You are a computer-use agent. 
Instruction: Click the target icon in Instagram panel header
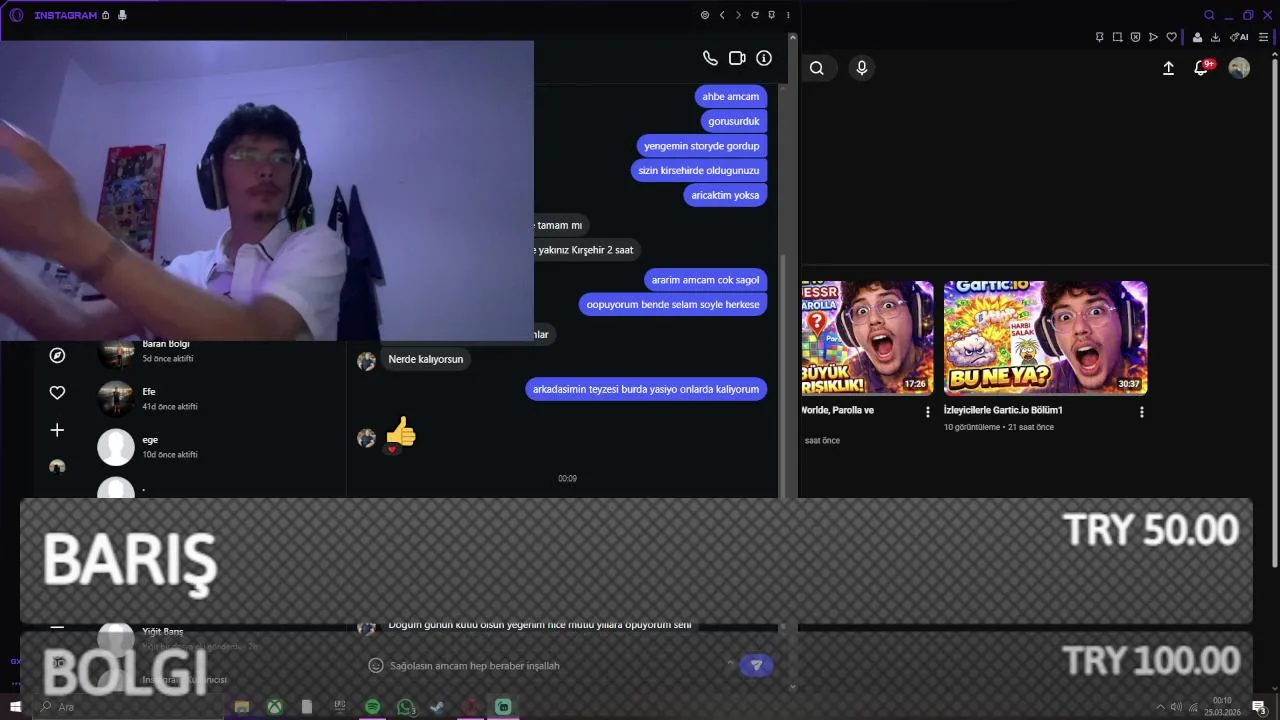(x=705, y=15)
